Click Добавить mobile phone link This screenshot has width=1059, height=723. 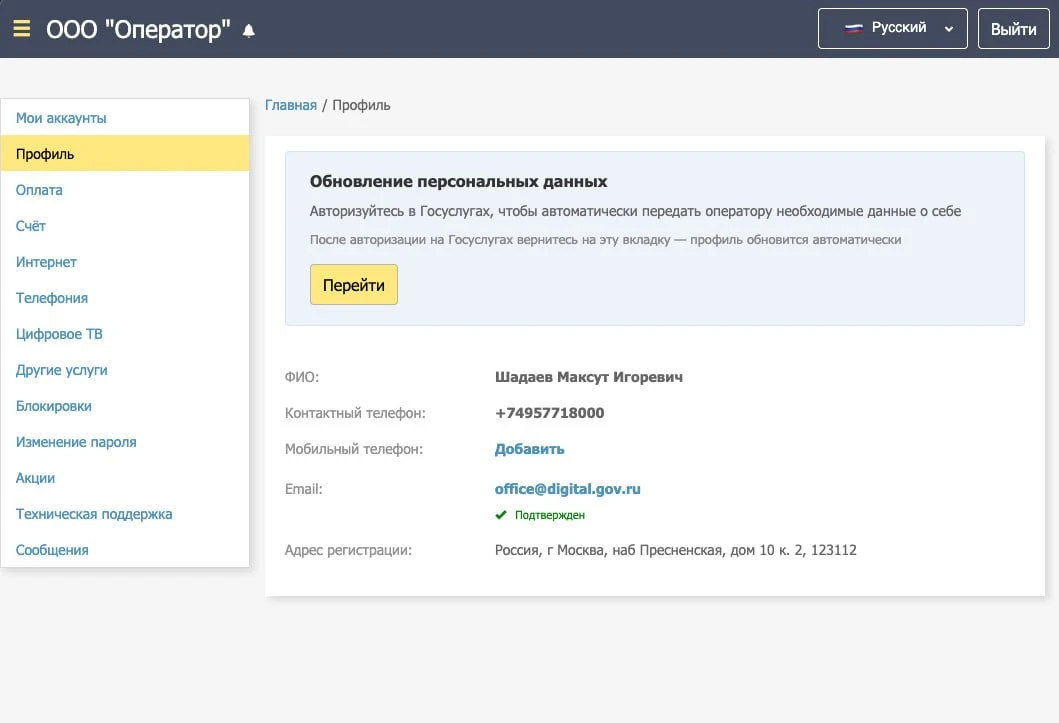coord(530,449)
